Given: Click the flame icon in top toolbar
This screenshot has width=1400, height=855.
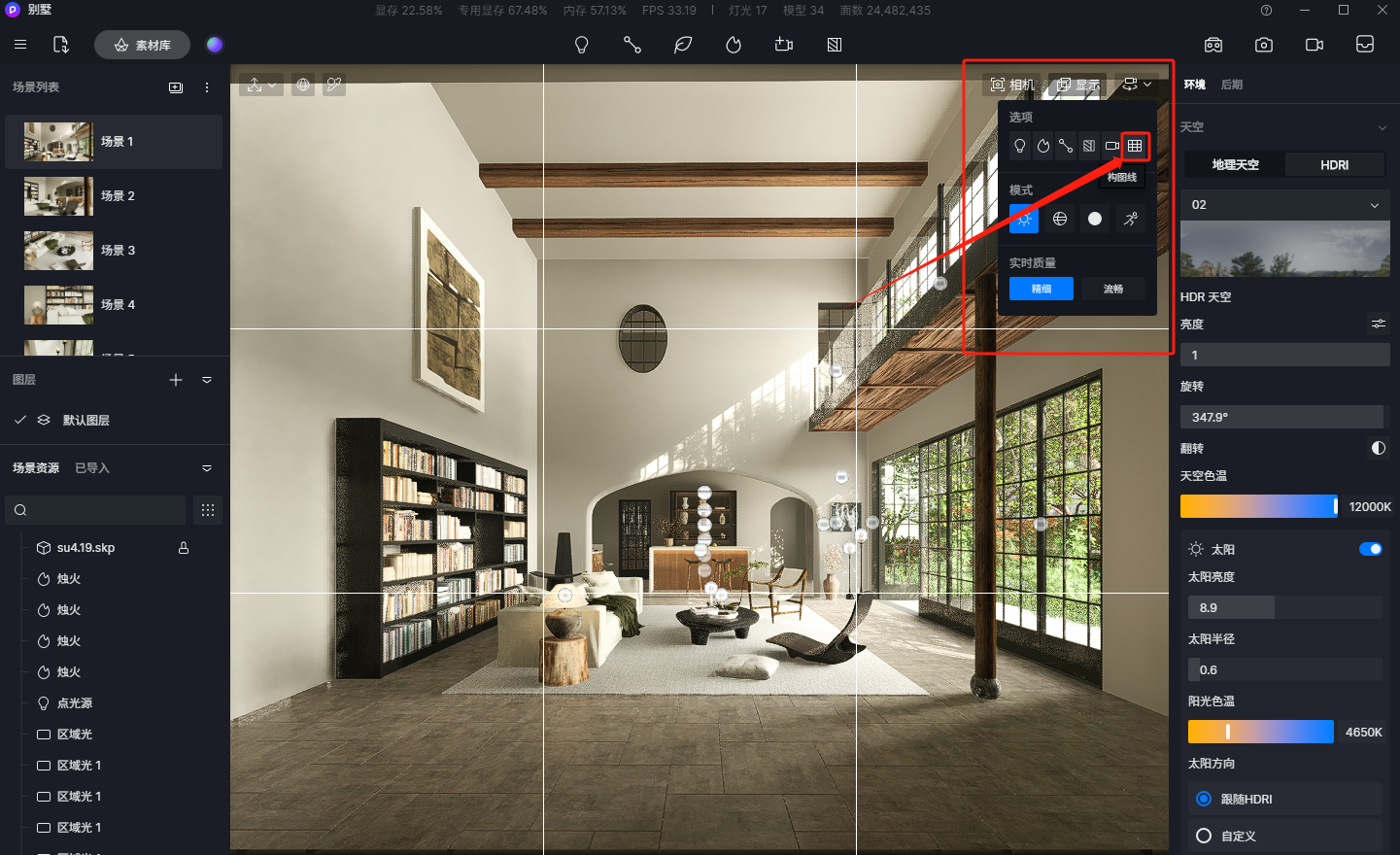Looking at the screenshot, I should pyautogui.click(x=734, y=45).
